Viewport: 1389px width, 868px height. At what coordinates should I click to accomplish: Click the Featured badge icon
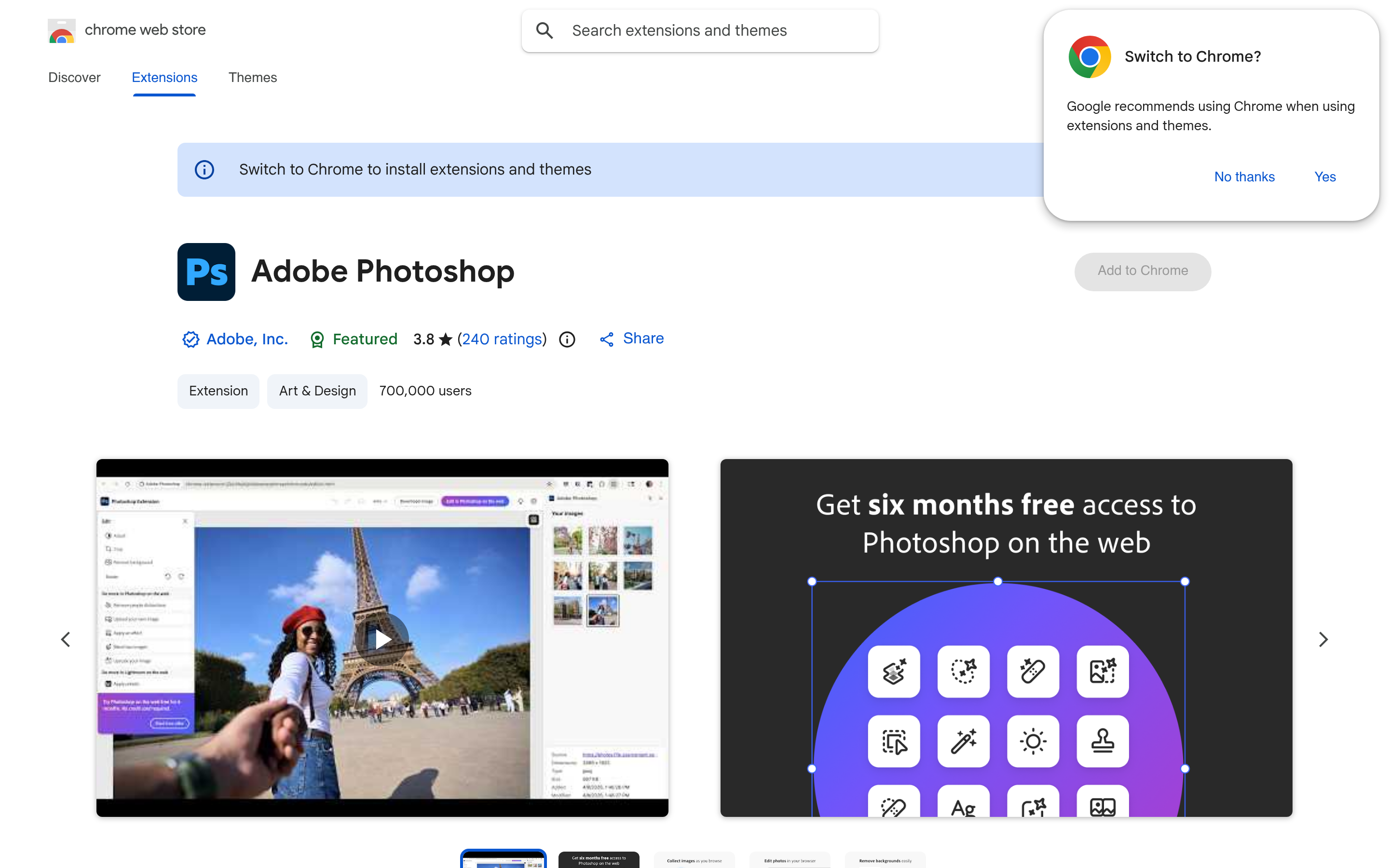(317, 339)
